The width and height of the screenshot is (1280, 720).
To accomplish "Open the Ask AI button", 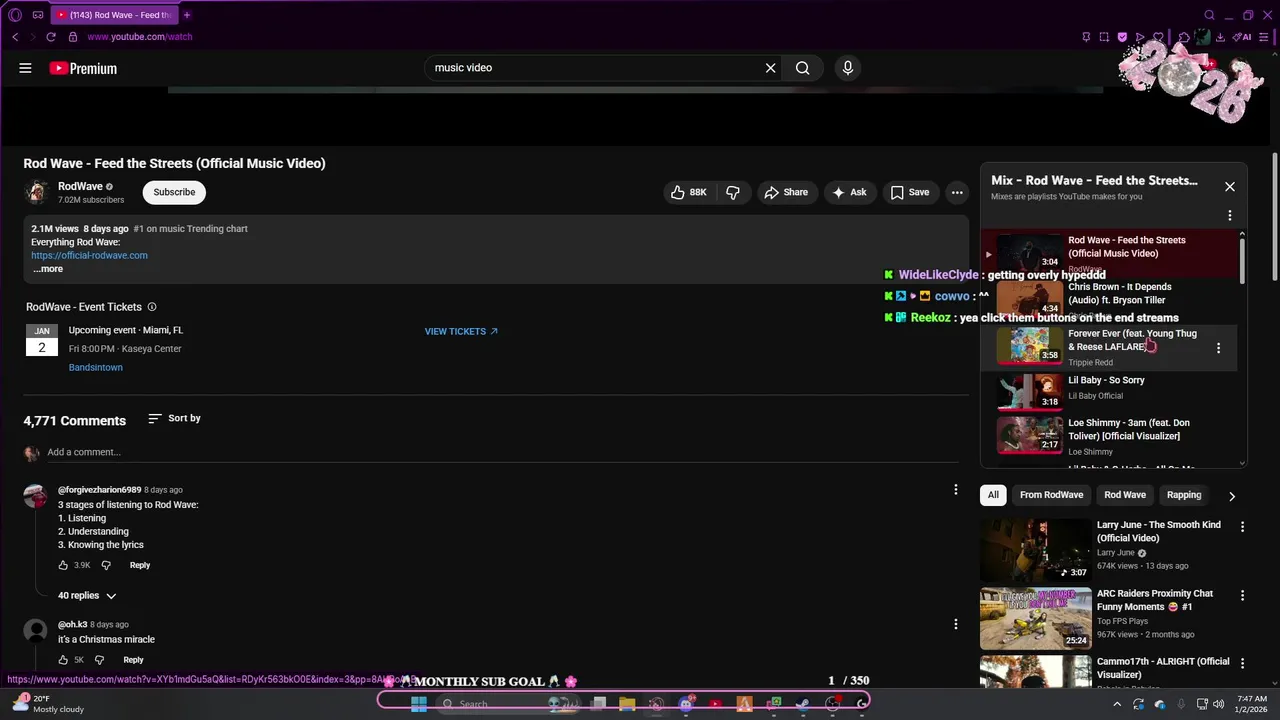I will point(850,192).
